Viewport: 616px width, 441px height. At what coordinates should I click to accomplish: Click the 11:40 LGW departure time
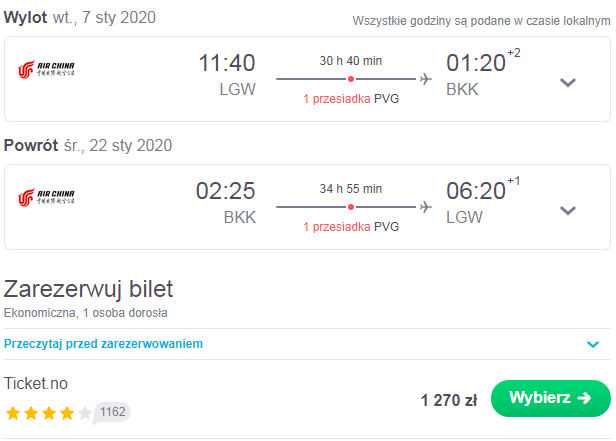227,75
